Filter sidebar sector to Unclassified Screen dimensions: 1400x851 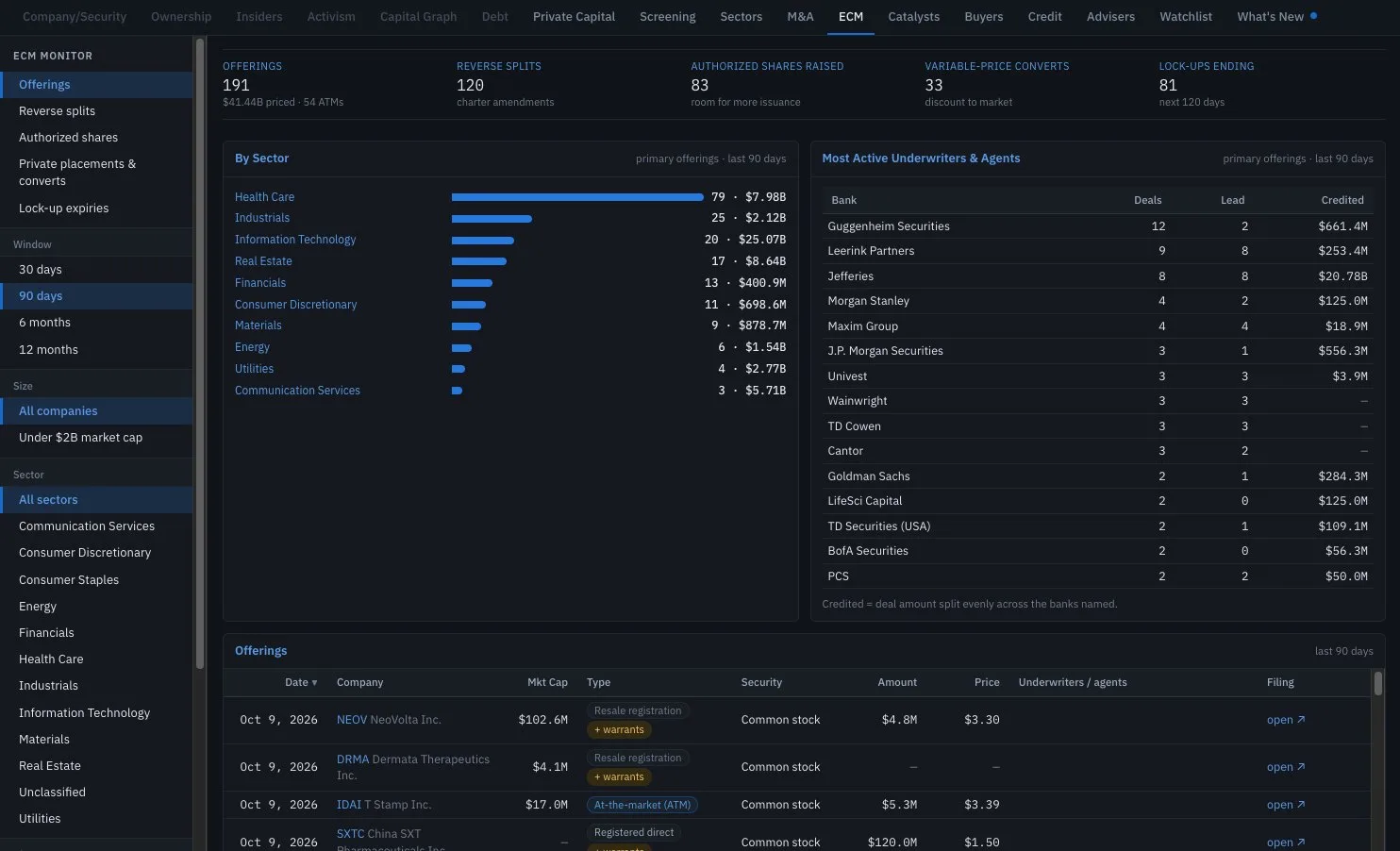click(x=96, y=793)
